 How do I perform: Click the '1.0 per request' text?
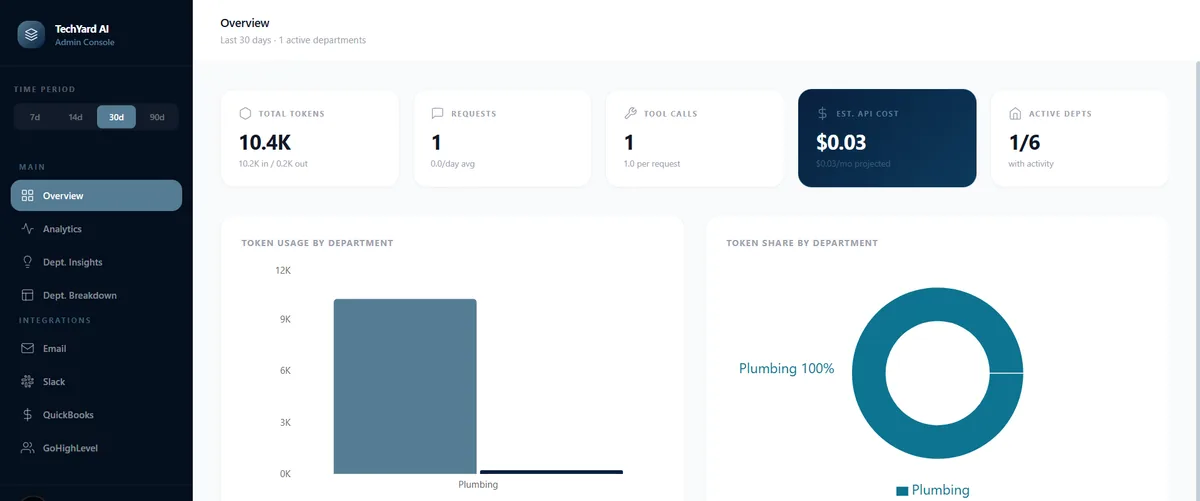[651, 163]
